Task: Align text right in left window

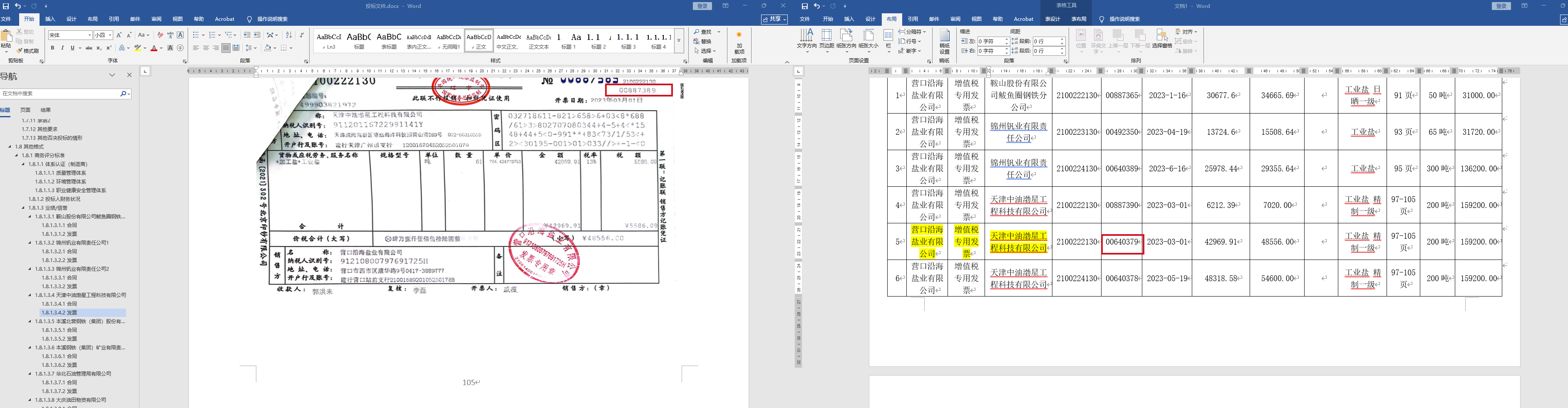Action: [x=216, y=48]
